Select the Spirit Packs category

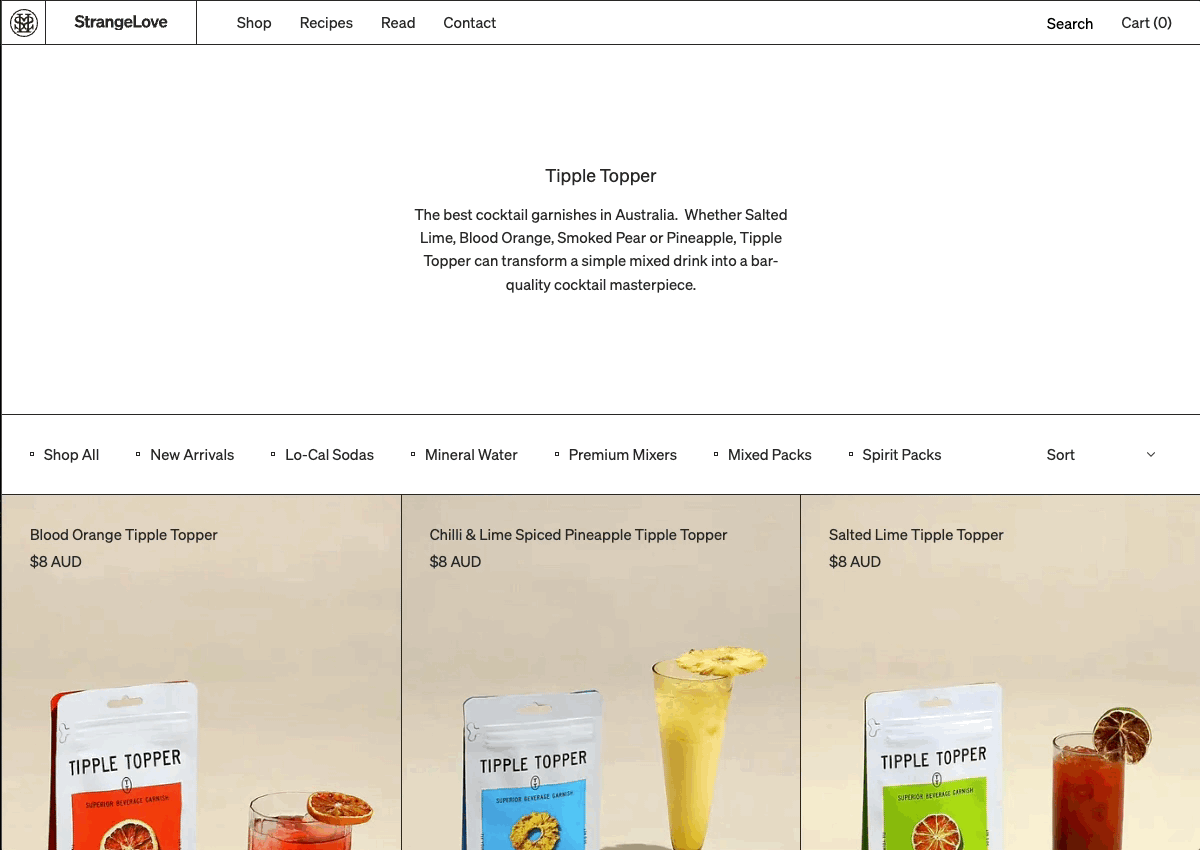(901, 455)
